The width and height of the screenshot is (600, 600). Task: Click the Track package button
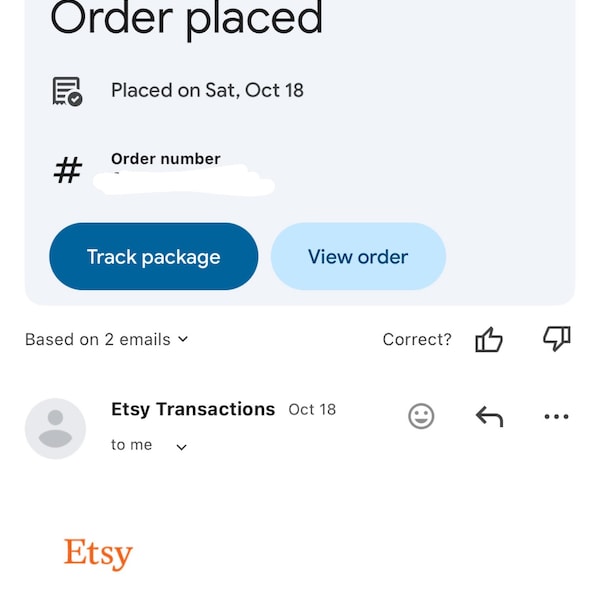coord(154,256)
